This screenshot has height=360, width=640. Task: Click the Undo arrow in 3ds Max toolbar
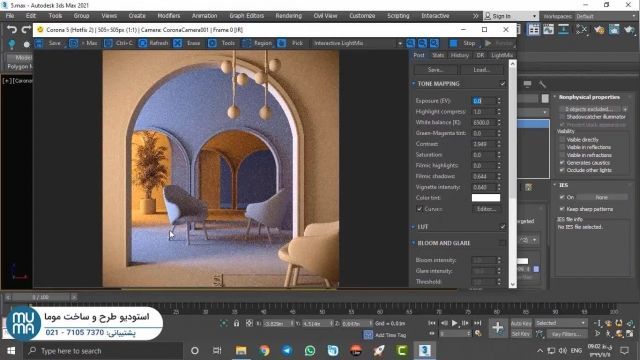[x=12, y=29]
